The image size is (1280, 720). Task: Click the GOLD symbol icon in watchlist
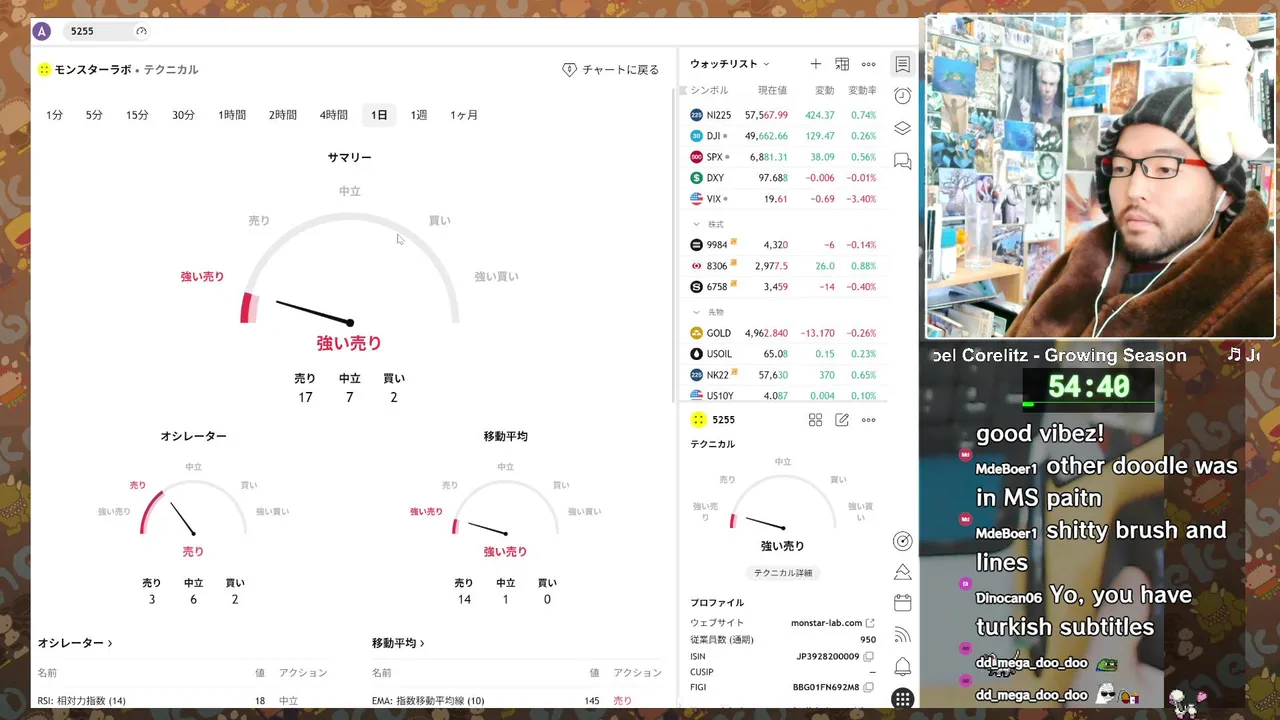tap(697, 333)
